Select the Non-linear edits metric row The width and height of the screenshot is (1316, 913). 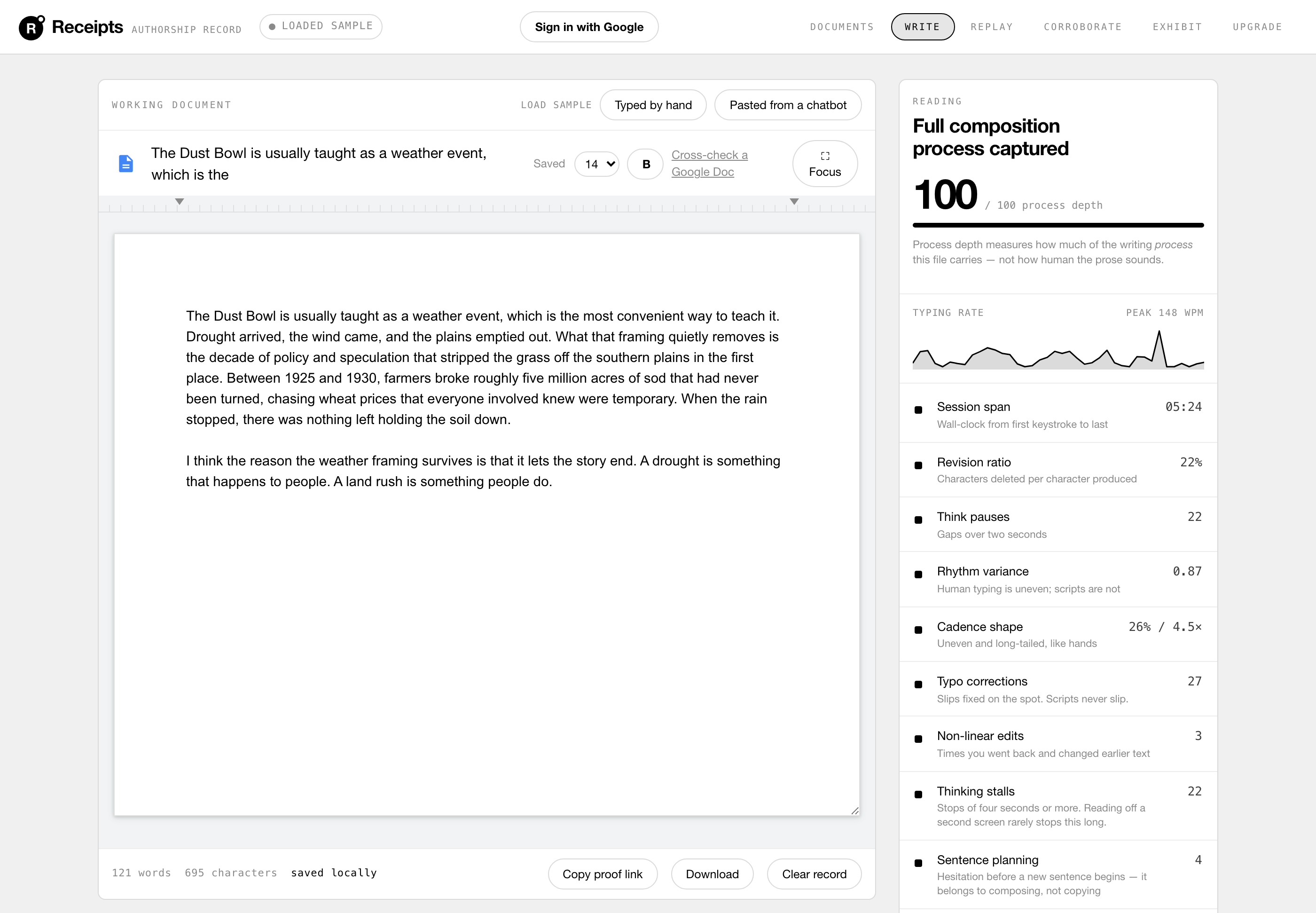click(1058, 744)
